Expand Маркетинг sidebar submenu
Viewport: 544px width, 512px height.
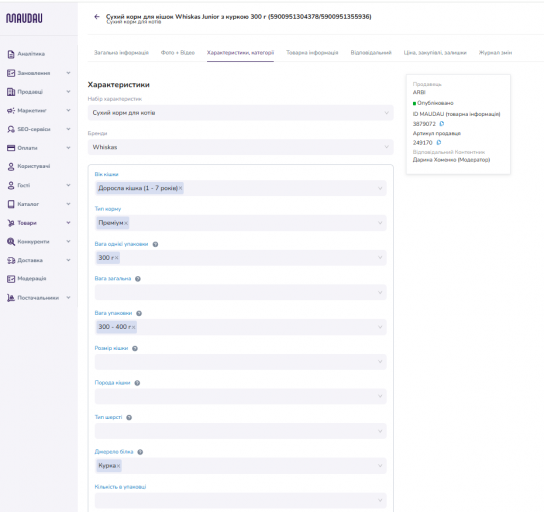click(x=68, y=110)
